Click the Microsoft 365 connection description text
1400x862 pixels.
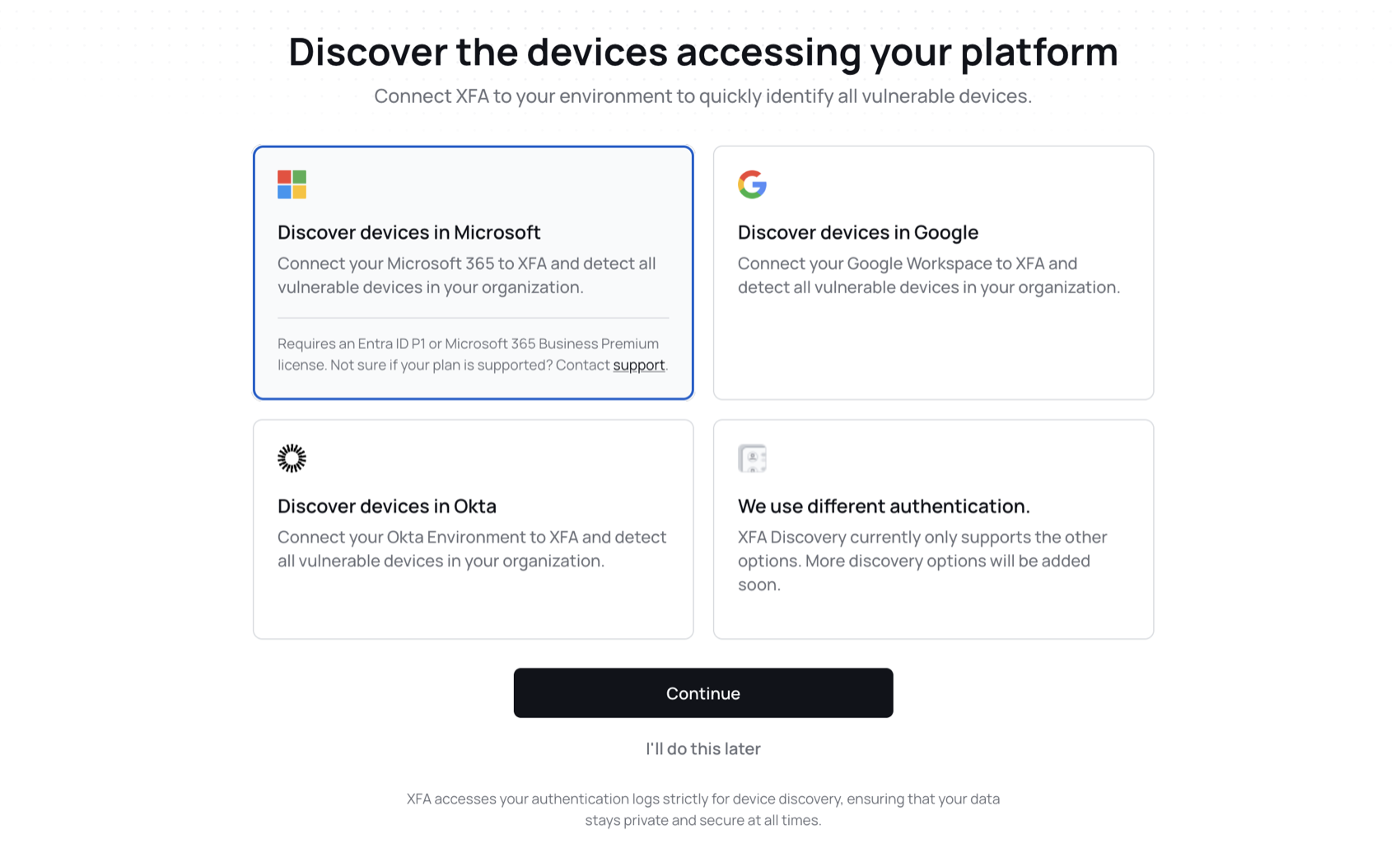(x=467, y=275)
